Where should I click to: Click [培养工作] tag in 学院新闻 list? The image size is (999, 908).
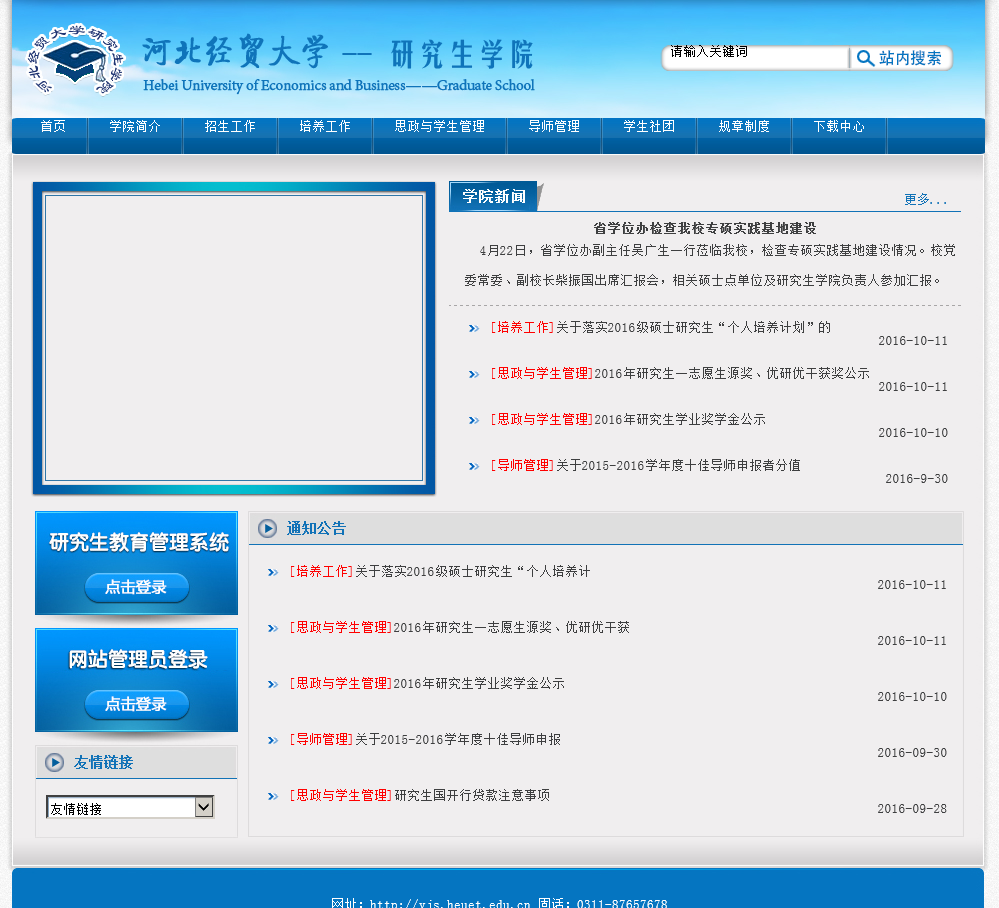(522, 328)
